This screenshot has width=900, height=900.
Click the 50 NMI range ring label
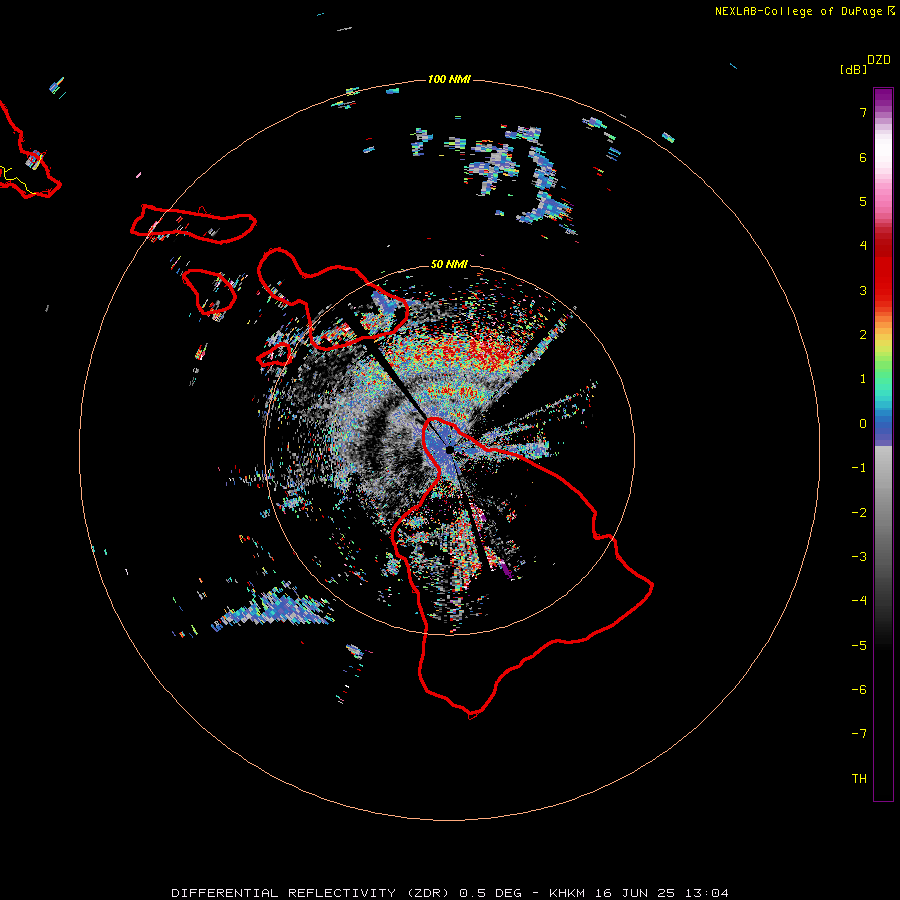point(449,264)
